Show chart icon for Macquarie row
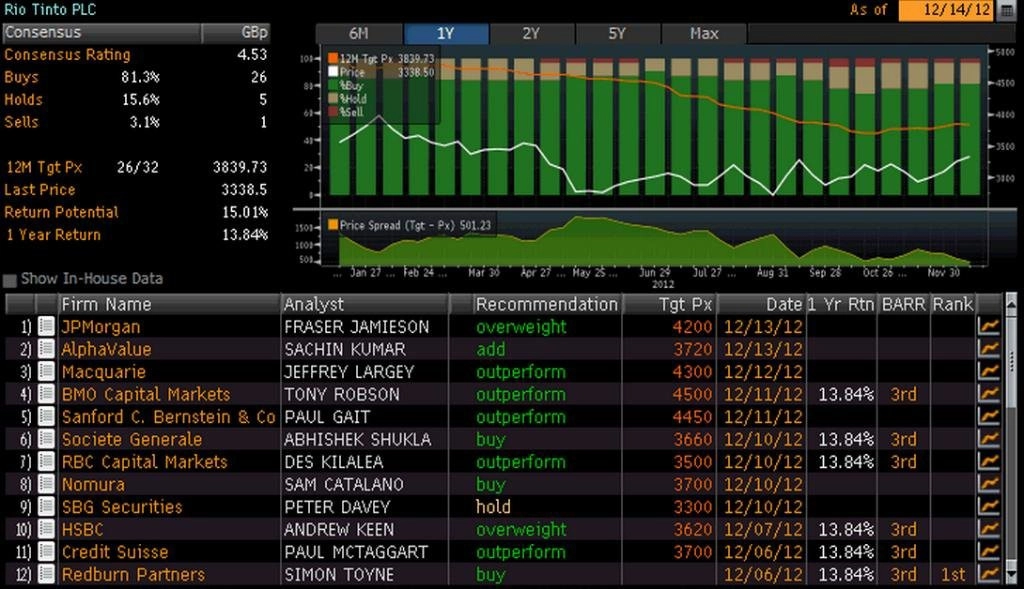 [989, 371]
